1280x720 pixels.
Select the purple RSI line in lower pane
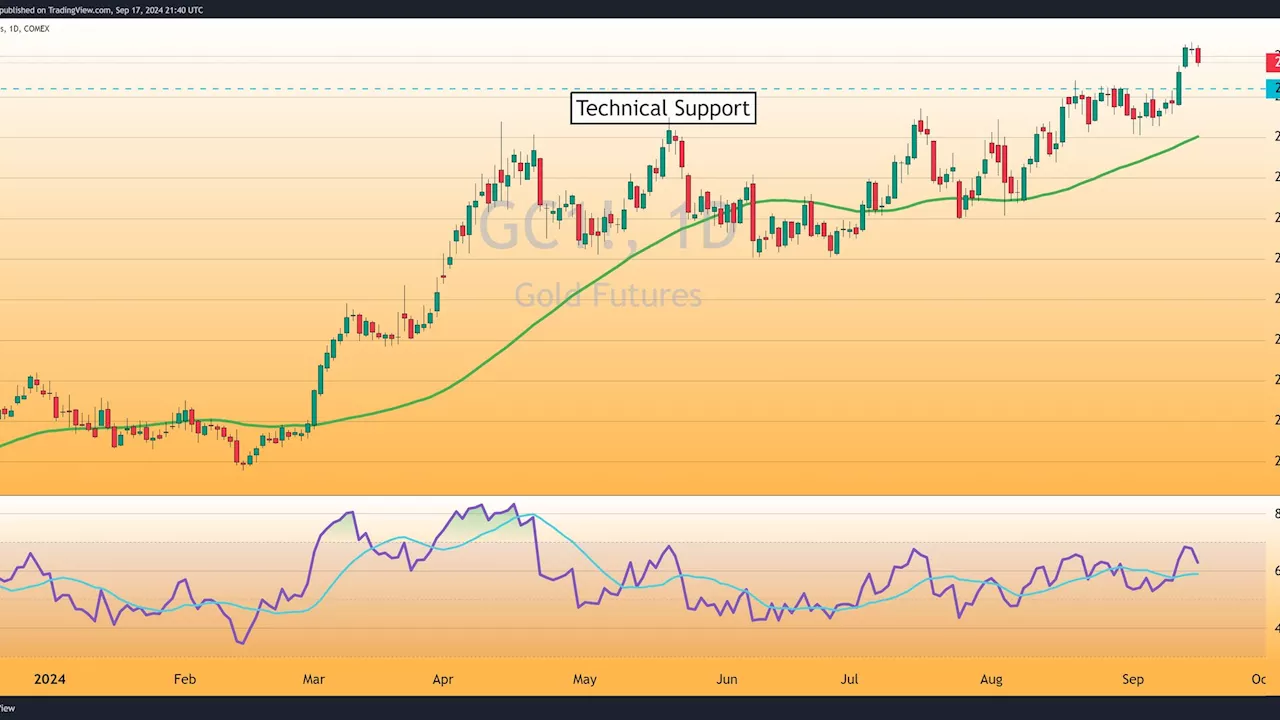pos(535,548)
